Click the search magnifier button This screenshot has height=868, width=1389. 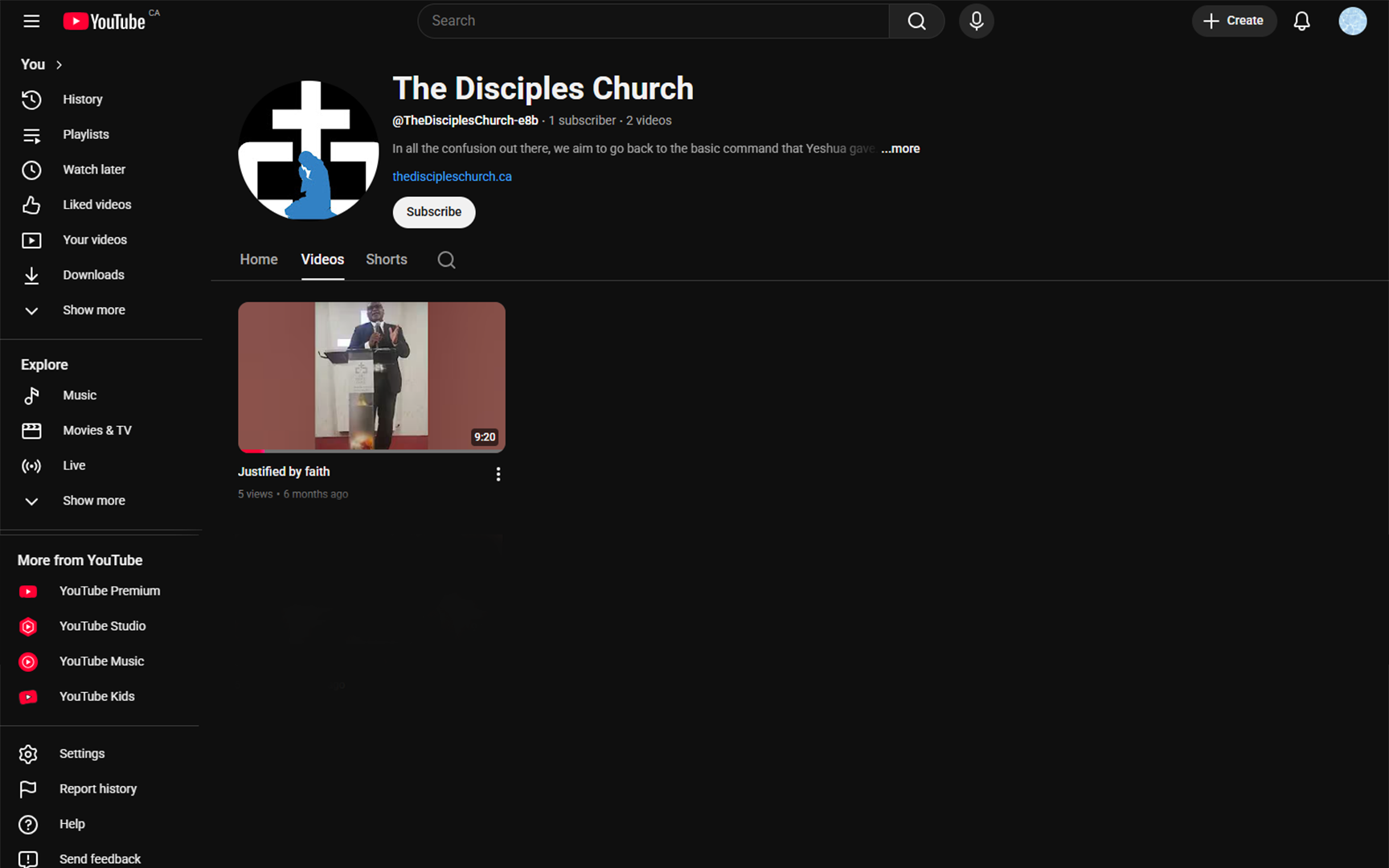point(916,21)
